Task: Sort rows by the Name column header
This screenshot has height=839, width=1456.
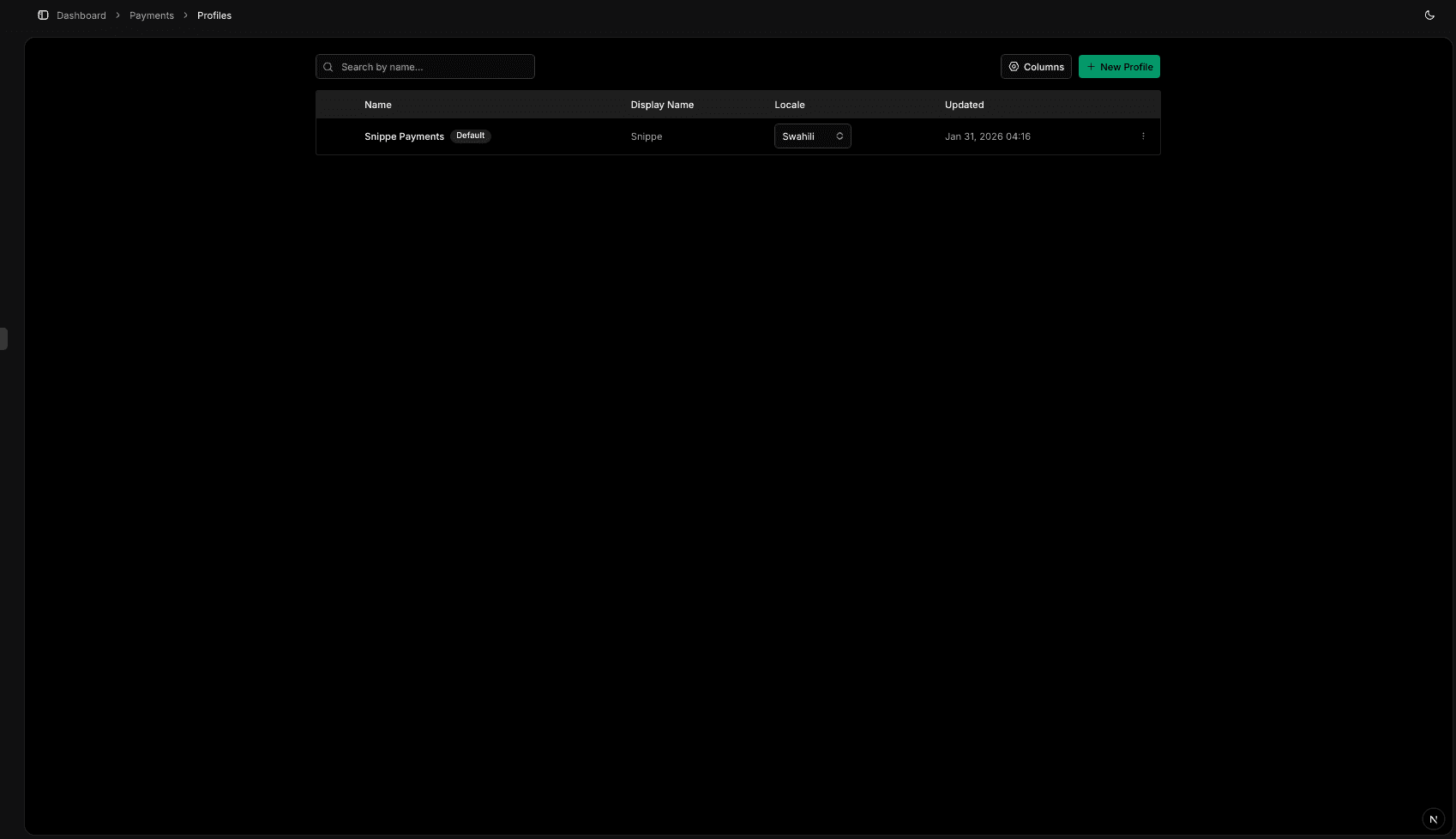Action: pyautogui.click(x=378, y=104)
